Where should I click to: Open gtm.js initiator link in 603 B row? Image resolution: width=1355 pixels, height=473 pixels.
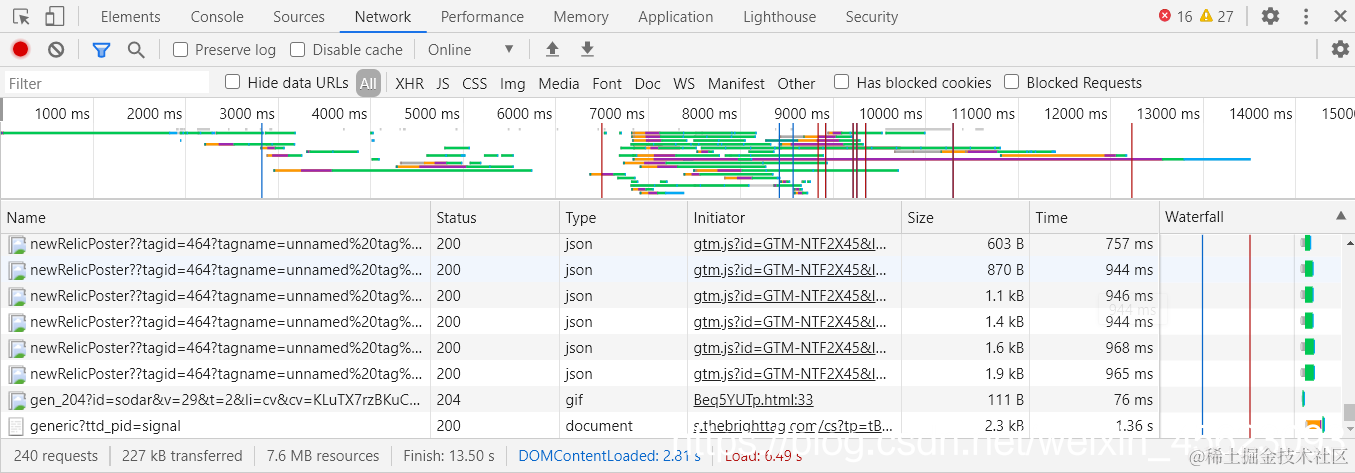coord(790,244)
